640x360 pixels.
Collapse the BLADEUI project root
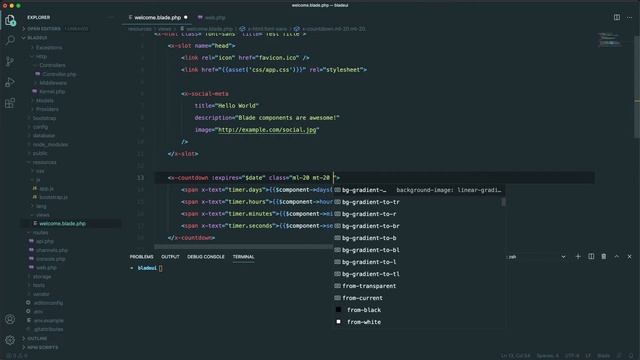pos(37,38)
